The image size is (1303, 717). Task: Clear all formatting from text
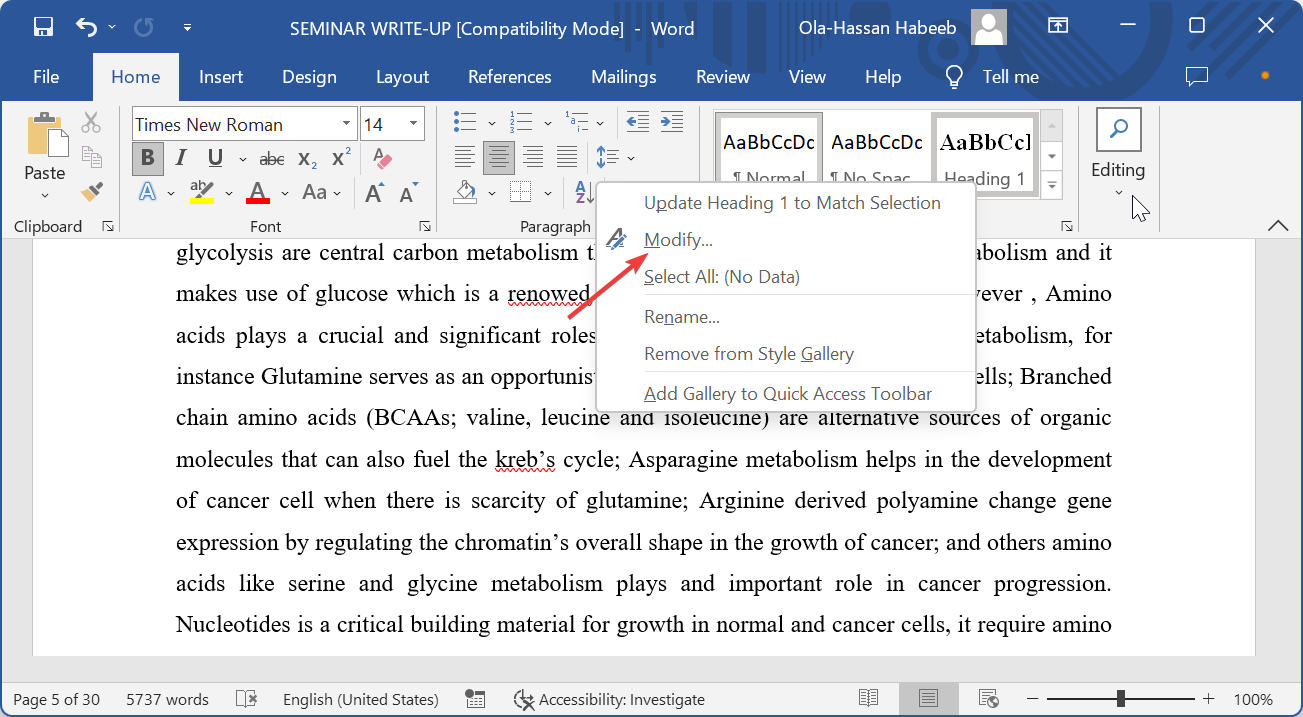tap(381, 158)
